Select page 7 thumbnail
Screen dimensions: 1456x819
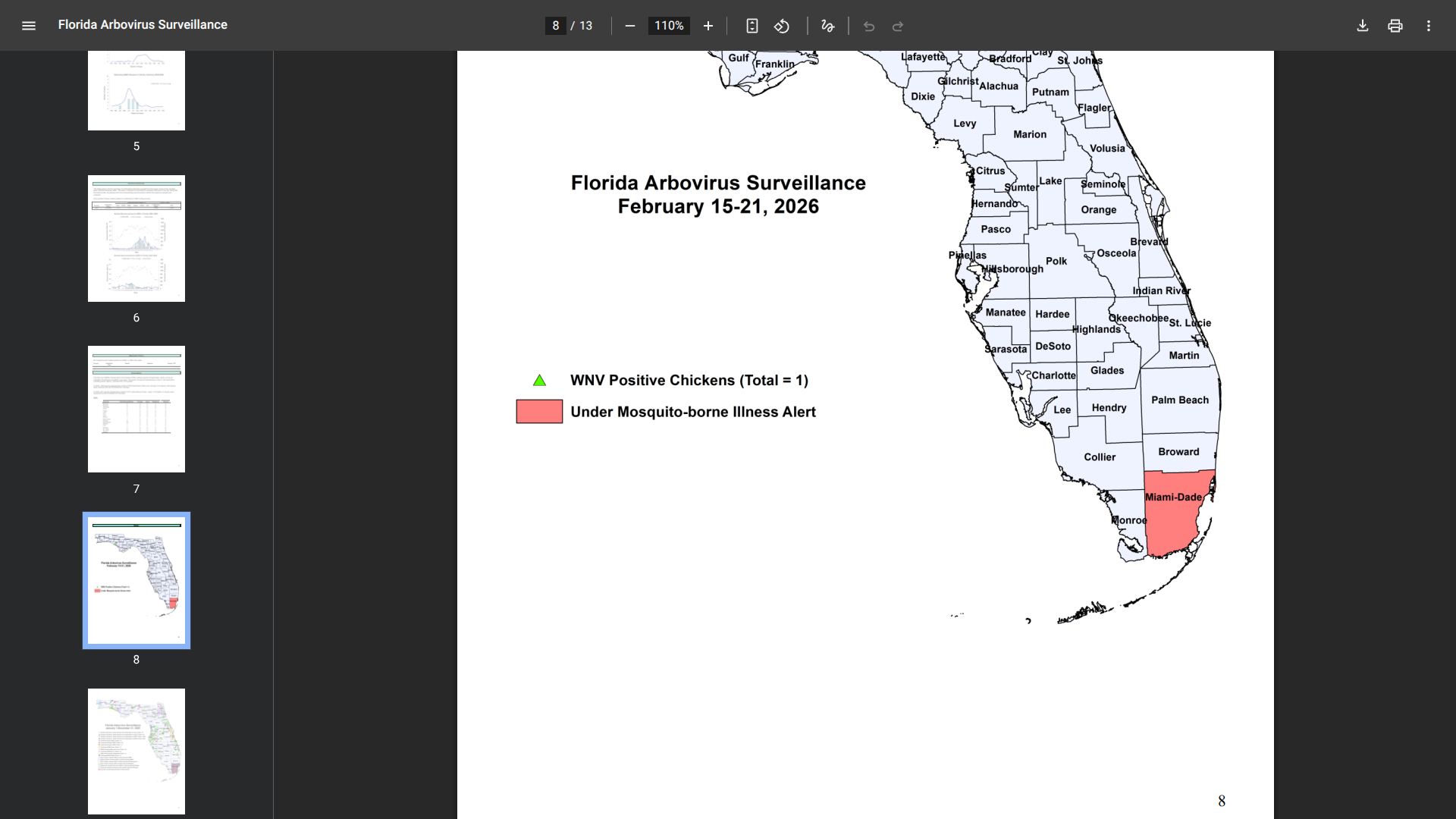coord(136,409)
